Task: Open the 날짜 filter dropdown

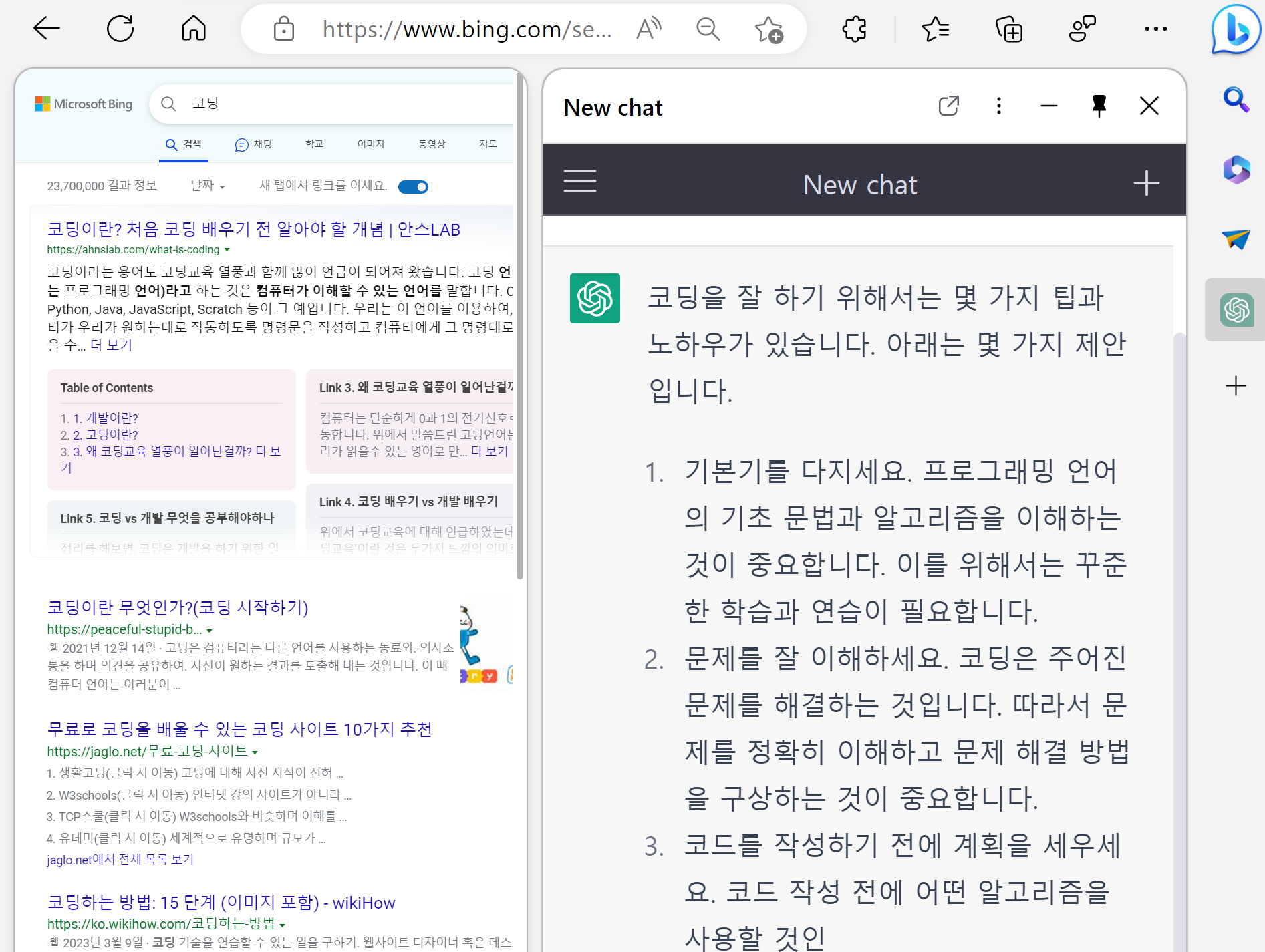Action: pyautogui.click(x=206, y=186)
